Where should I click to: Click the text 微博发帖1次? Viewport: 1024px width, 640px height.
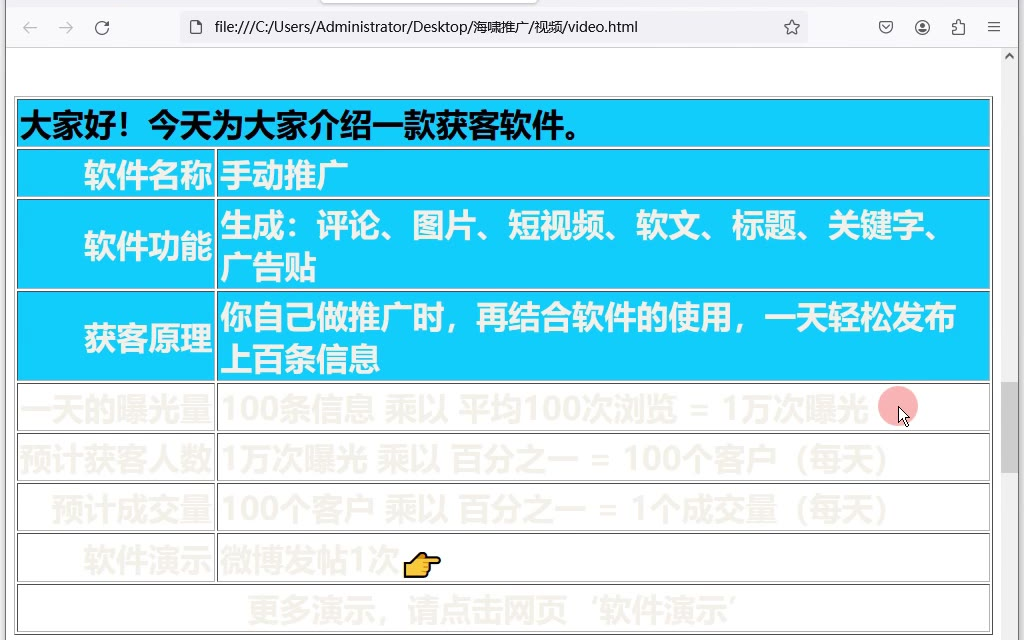[310, 559]
